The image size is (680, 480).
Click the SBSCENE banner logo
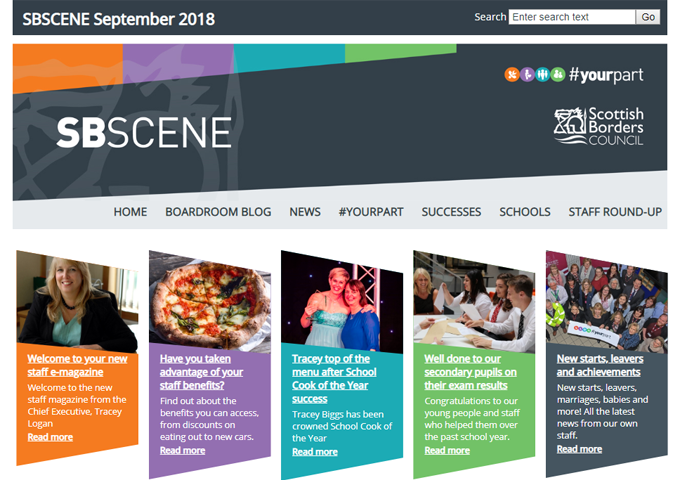144,132
